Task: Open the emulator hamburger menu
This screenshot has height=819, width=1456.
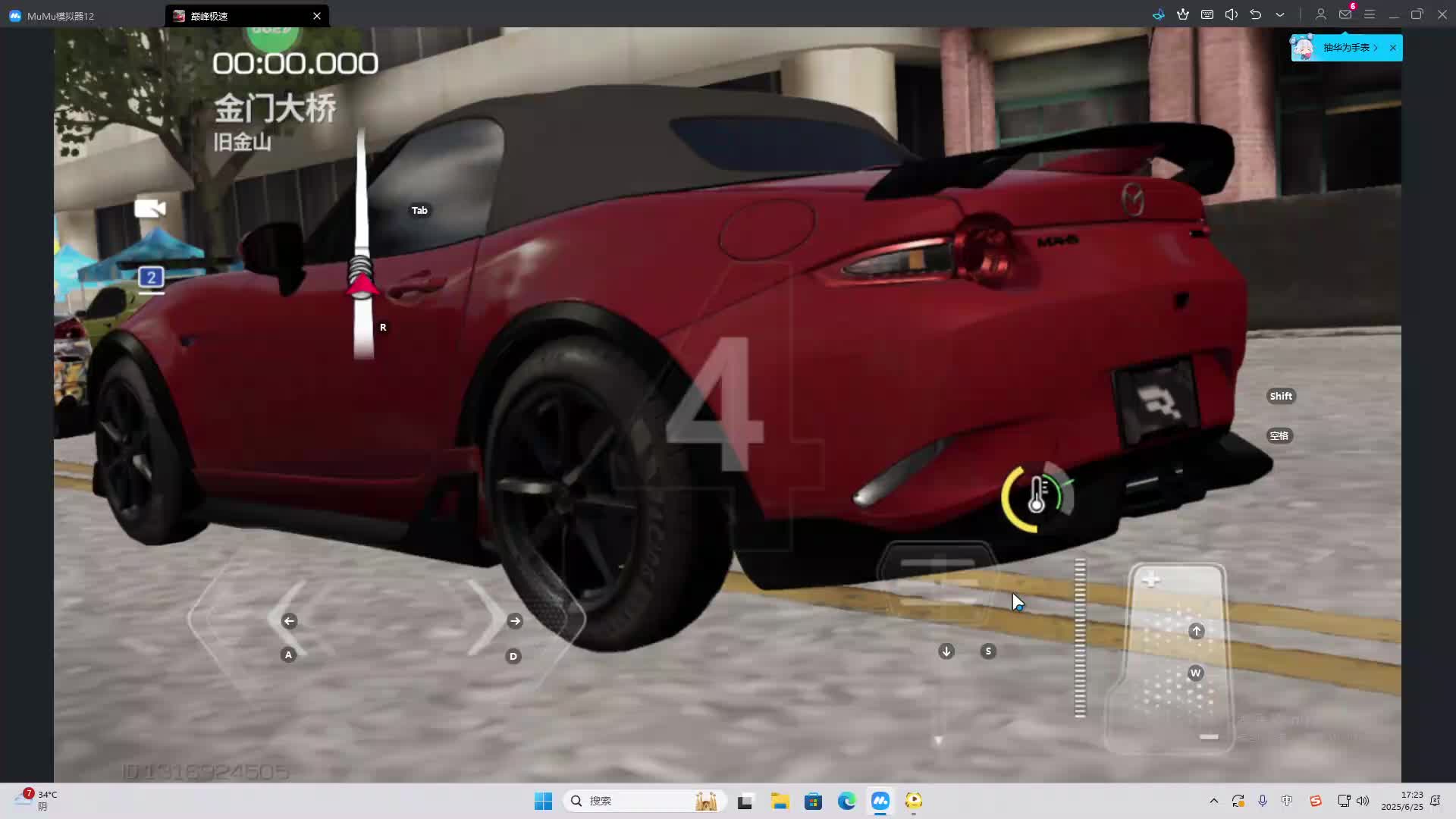Action: 1370,14
